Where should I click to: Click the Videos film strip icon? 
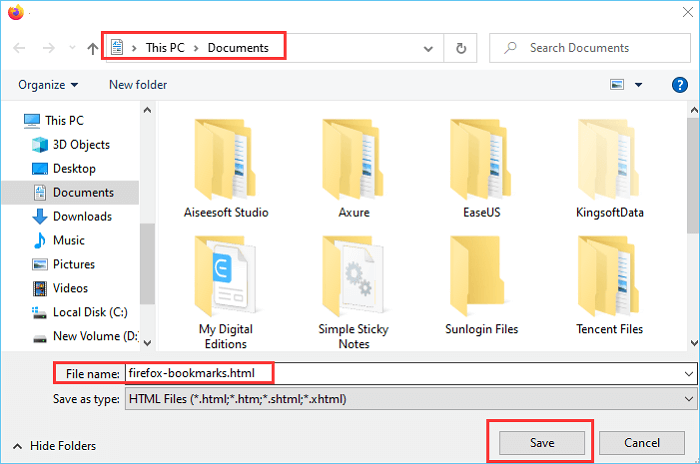(40, 288)
